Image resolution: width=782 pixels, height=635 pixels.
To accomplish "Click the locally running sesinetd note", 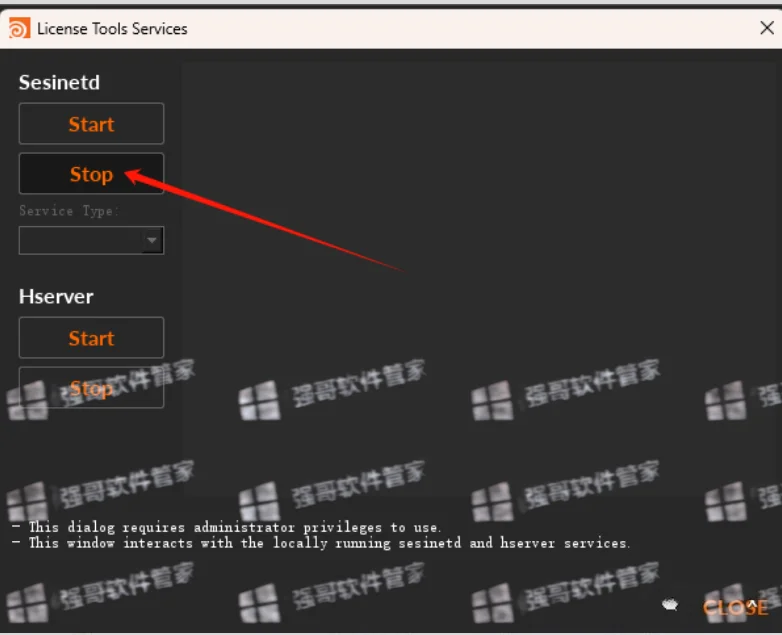I will [321, 543].
